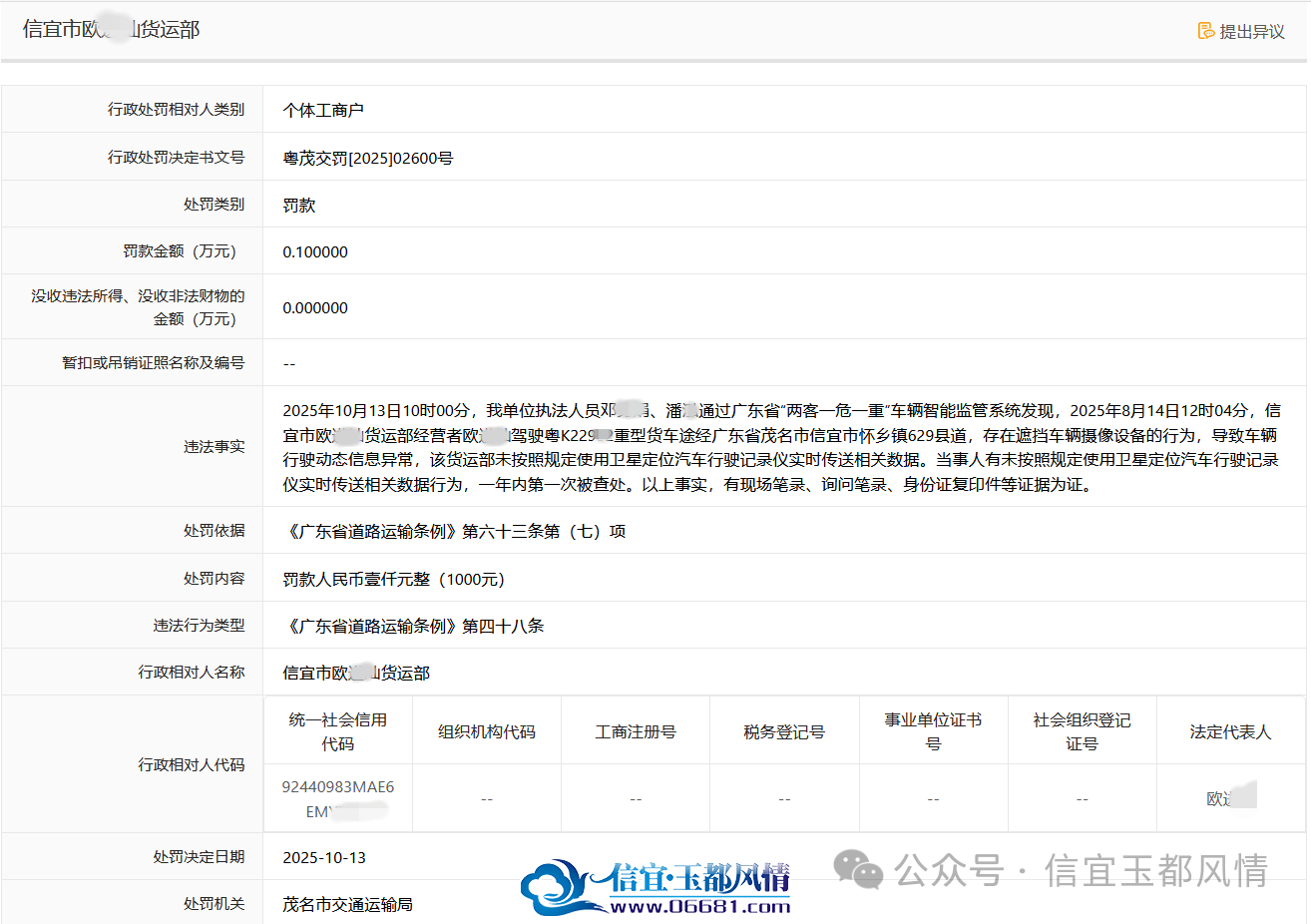Click the 税务登记号 column header
Viewport: 1311px width, 924px height.
pyautogui.click(x=784, y=731)
